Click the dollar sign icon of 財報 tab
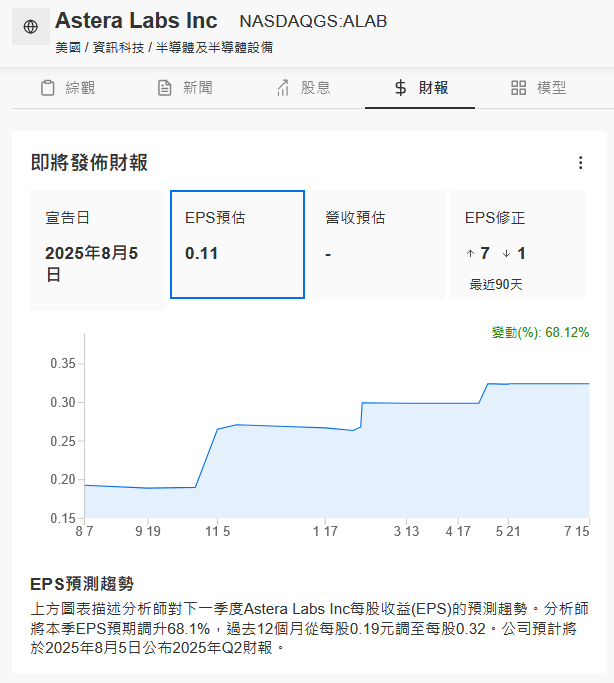 click(400, 88)
